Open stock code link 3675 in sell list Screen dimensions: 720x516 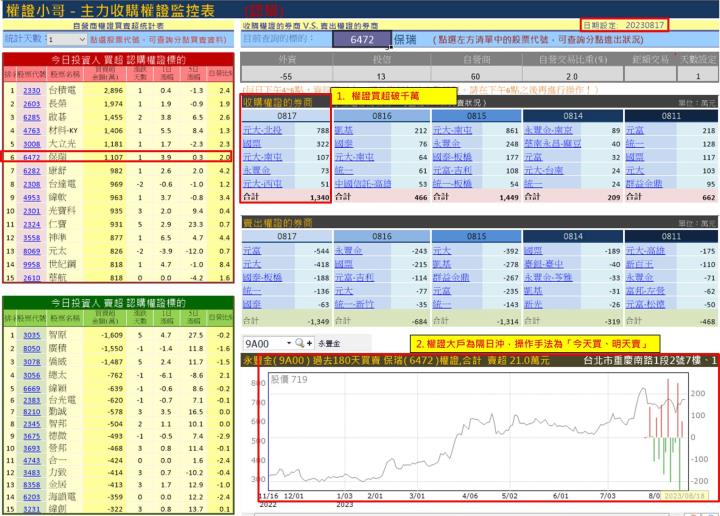pyautogui.click(x=32, y=436)
